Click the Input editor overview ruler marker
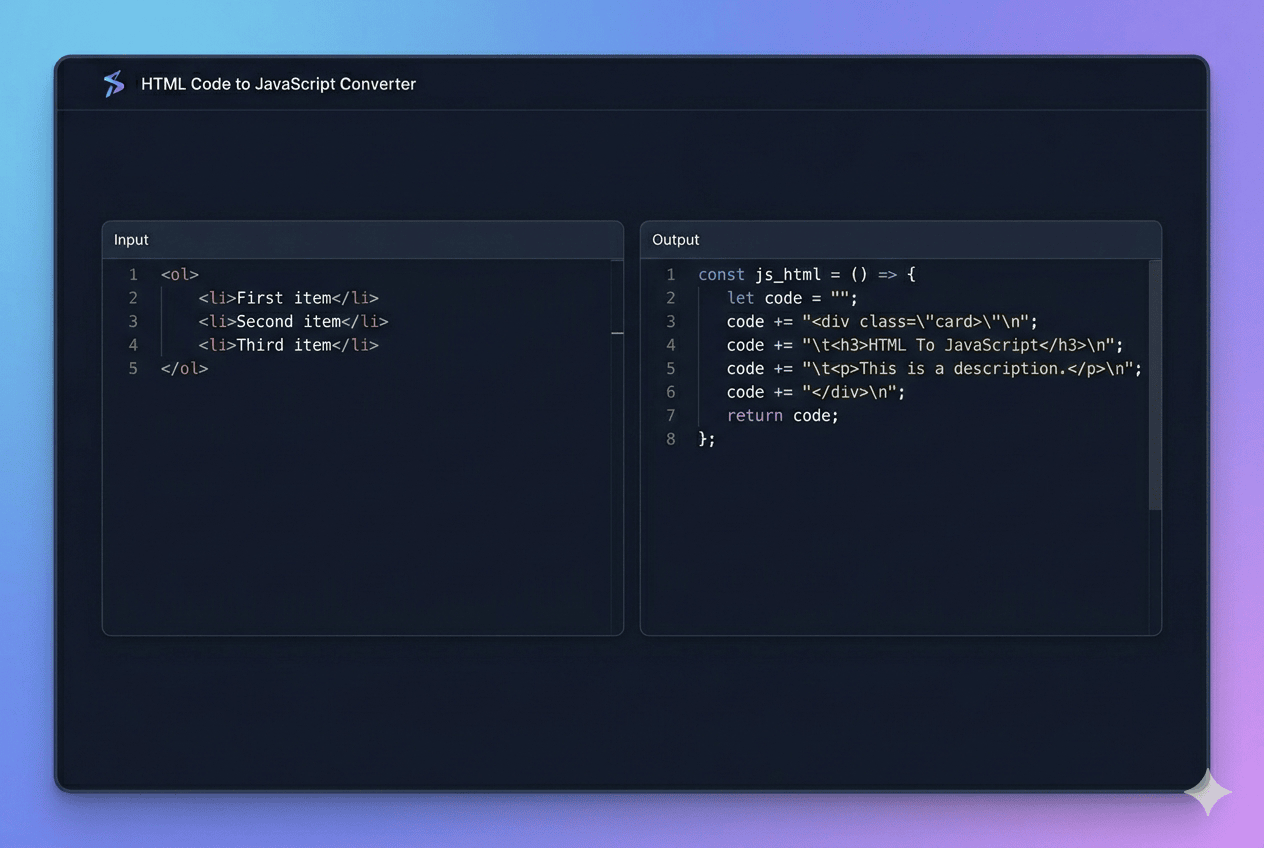The image size is (1264, 848). click(617, 333)
